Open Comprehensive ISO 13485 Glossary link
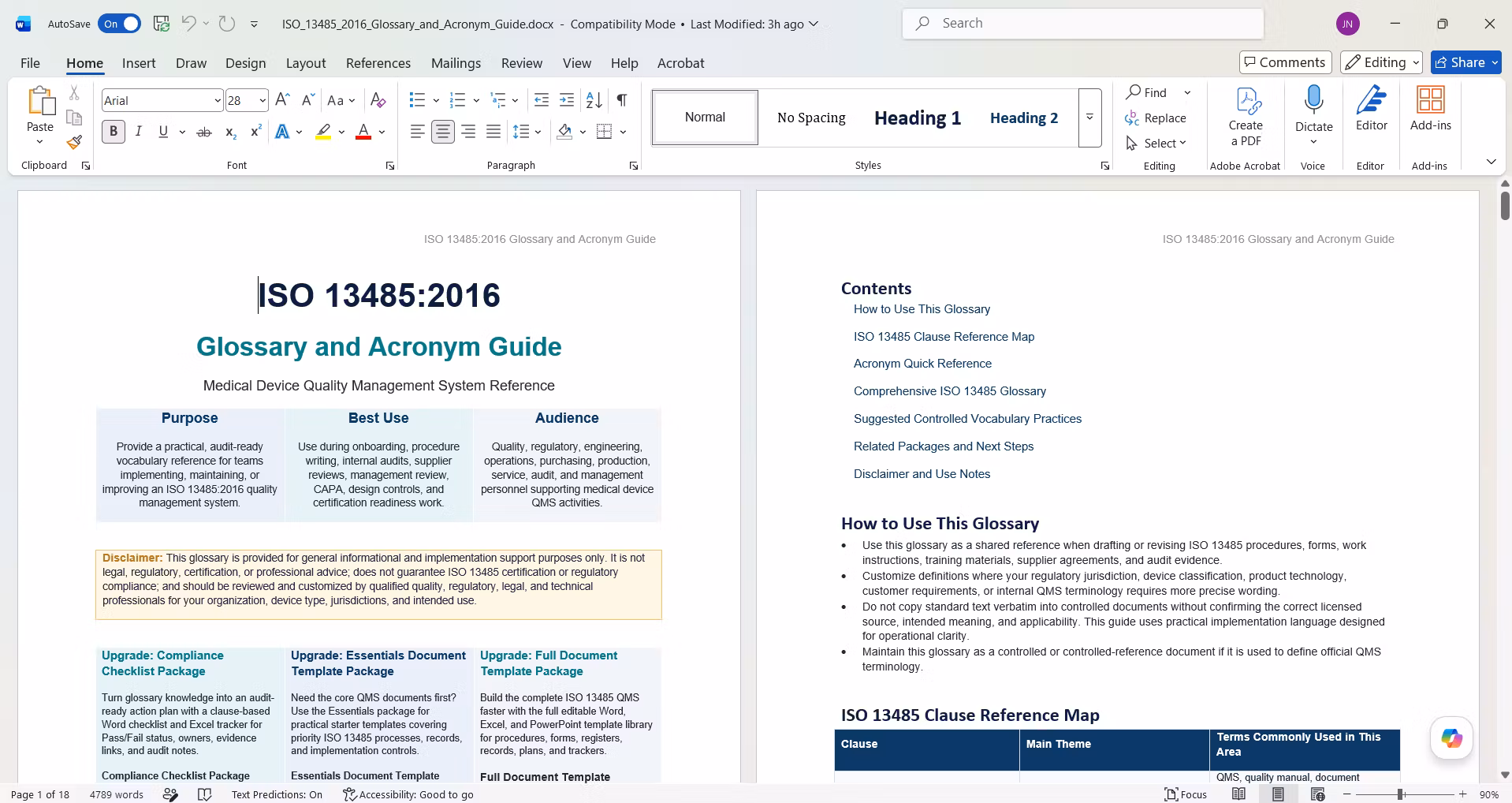This screenshot has width=1512, height=803. coord(950,391)
